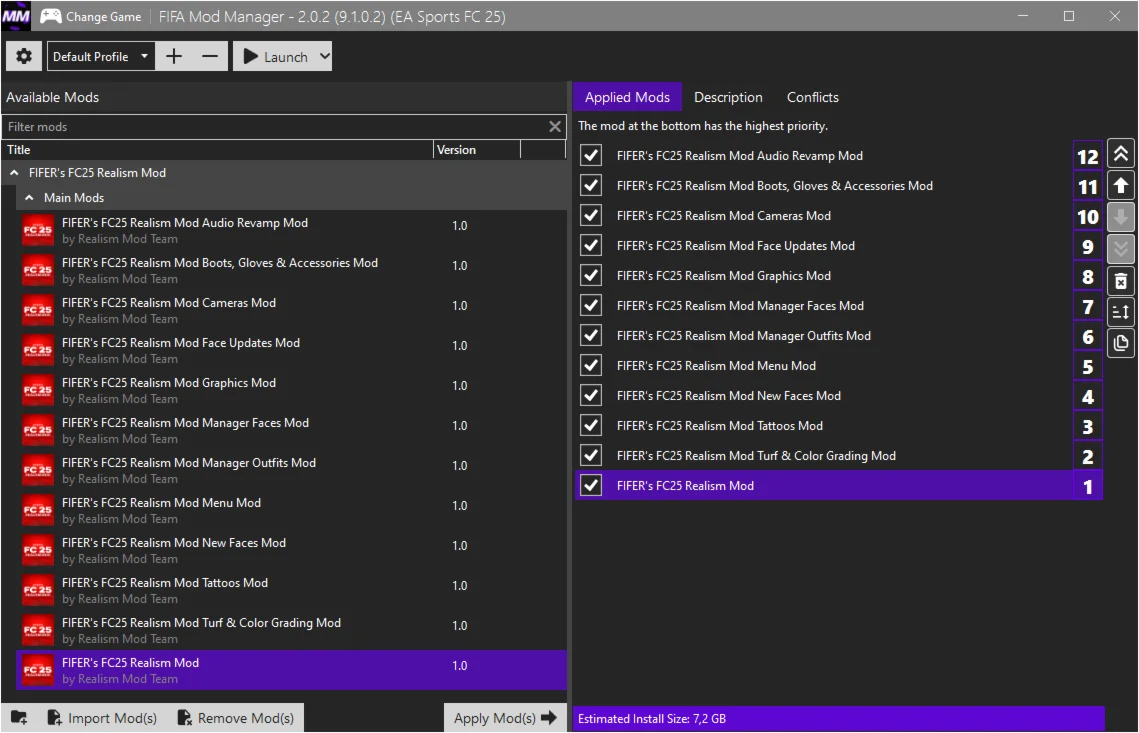Collapse the Main Mods tree section

point(30,198)
